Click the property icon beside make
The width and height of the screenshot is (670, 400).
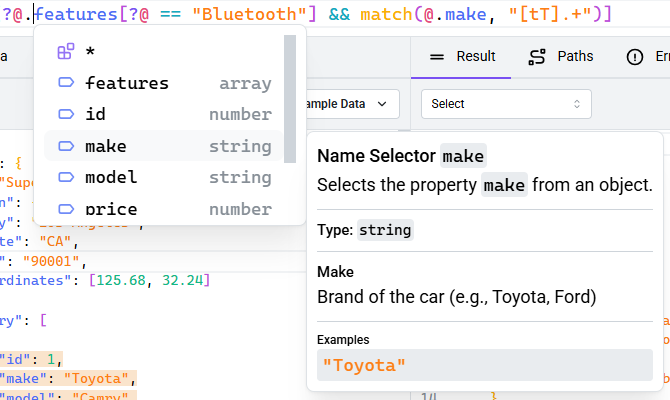click(66, 146)
